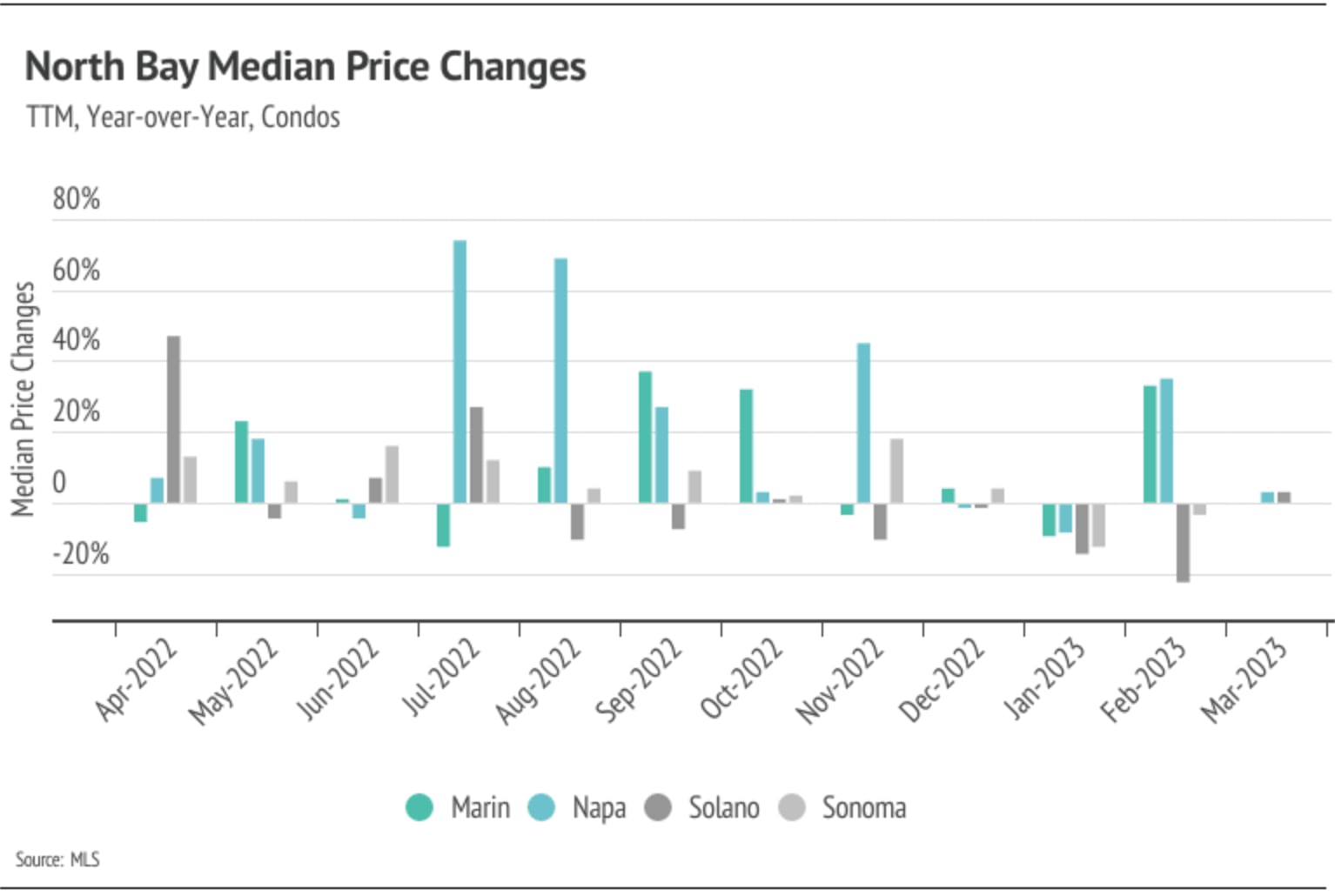Toggle the Marin series legend label
Screen dimensions: 1335x896
(480, 807)
